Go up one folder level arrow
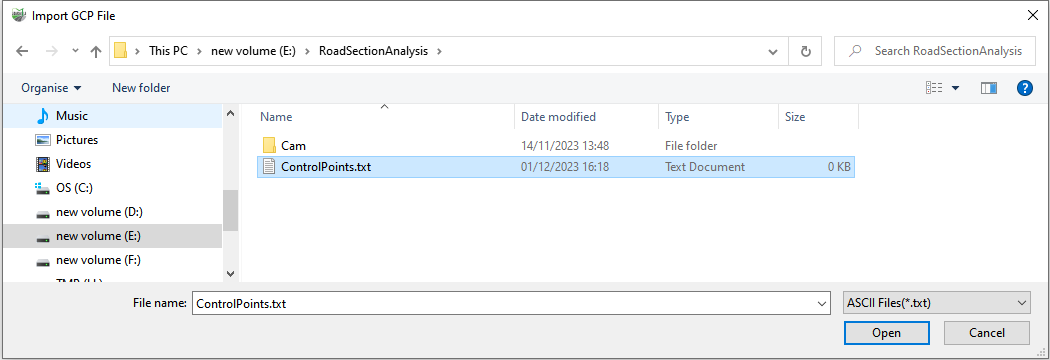The height and width of the screenshot is (360, 1050). tap(95, 52)
